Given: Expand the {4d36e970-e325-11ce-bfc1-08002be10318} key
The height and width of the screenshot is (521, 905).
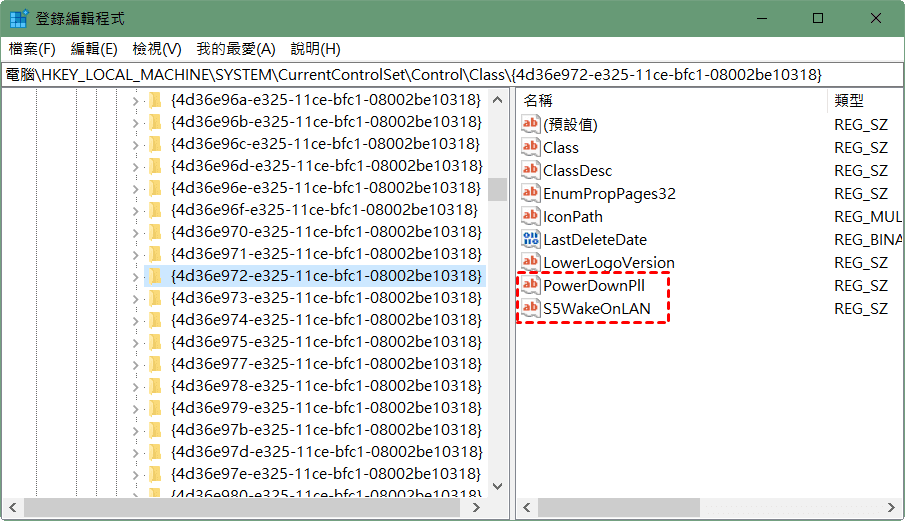Looking at the screenshot, I should (135, 233).
